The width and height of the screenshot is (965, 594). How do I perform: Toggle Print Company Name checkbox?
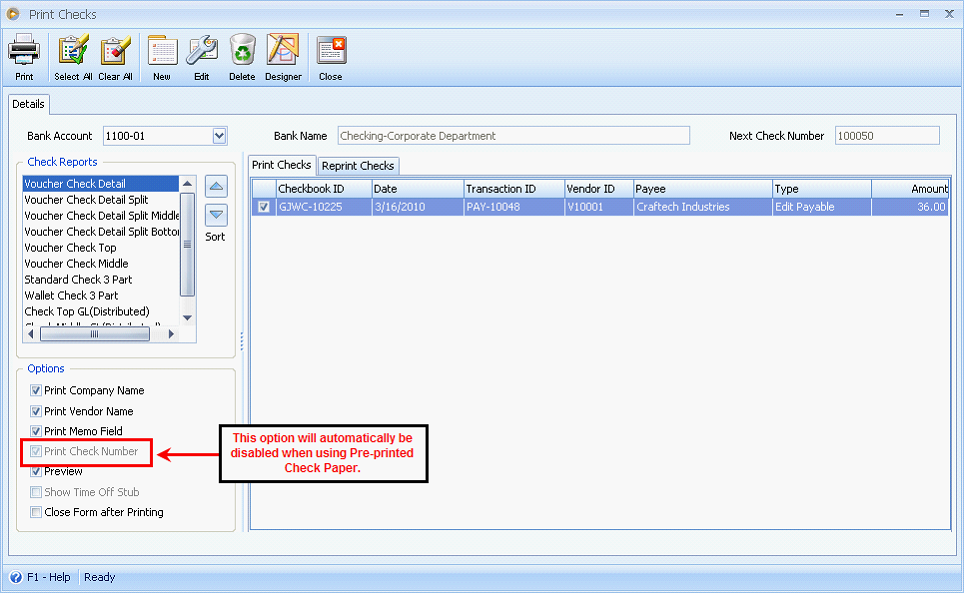tap(36, 391)
